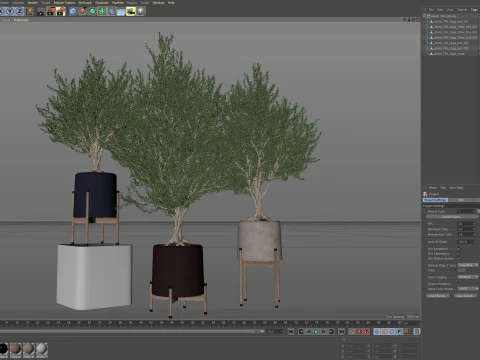Click the Save Preset button
This screenshot has width=480, height=360.
(464, 296)
